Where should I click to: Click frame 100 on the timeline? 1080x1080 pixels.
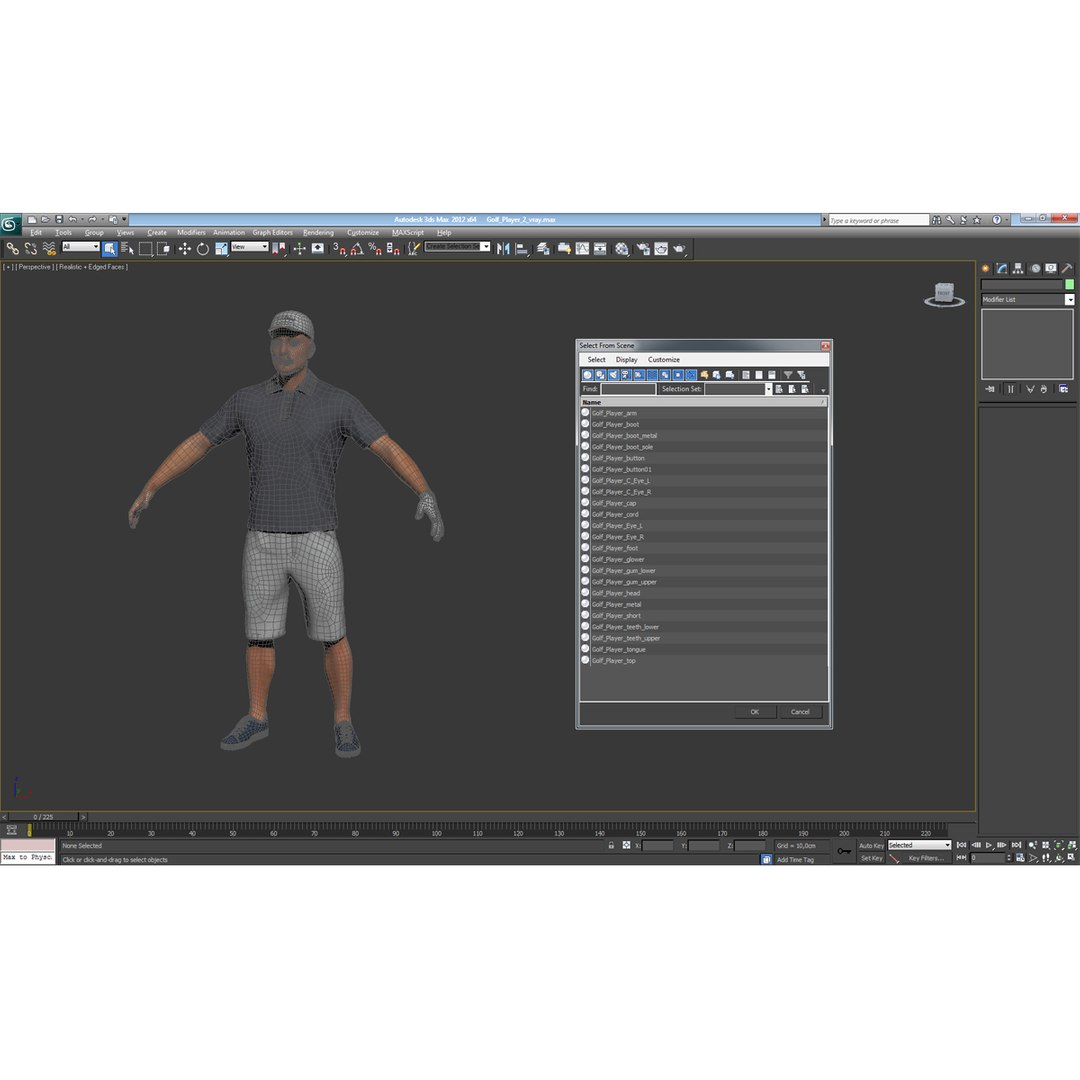click(436, 833)
